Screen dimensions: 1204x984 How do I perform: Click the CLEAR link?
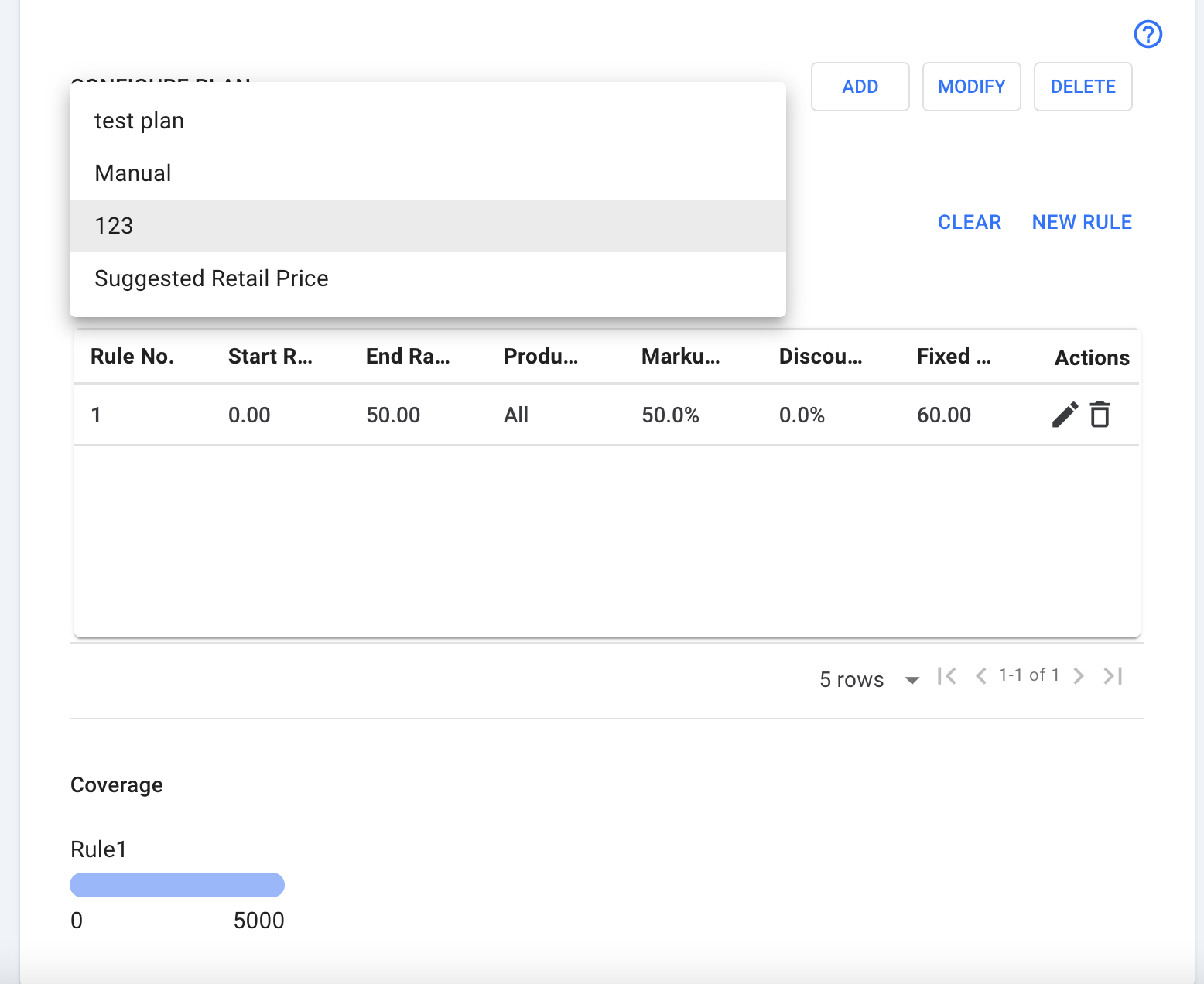click(x=969, y=223)
